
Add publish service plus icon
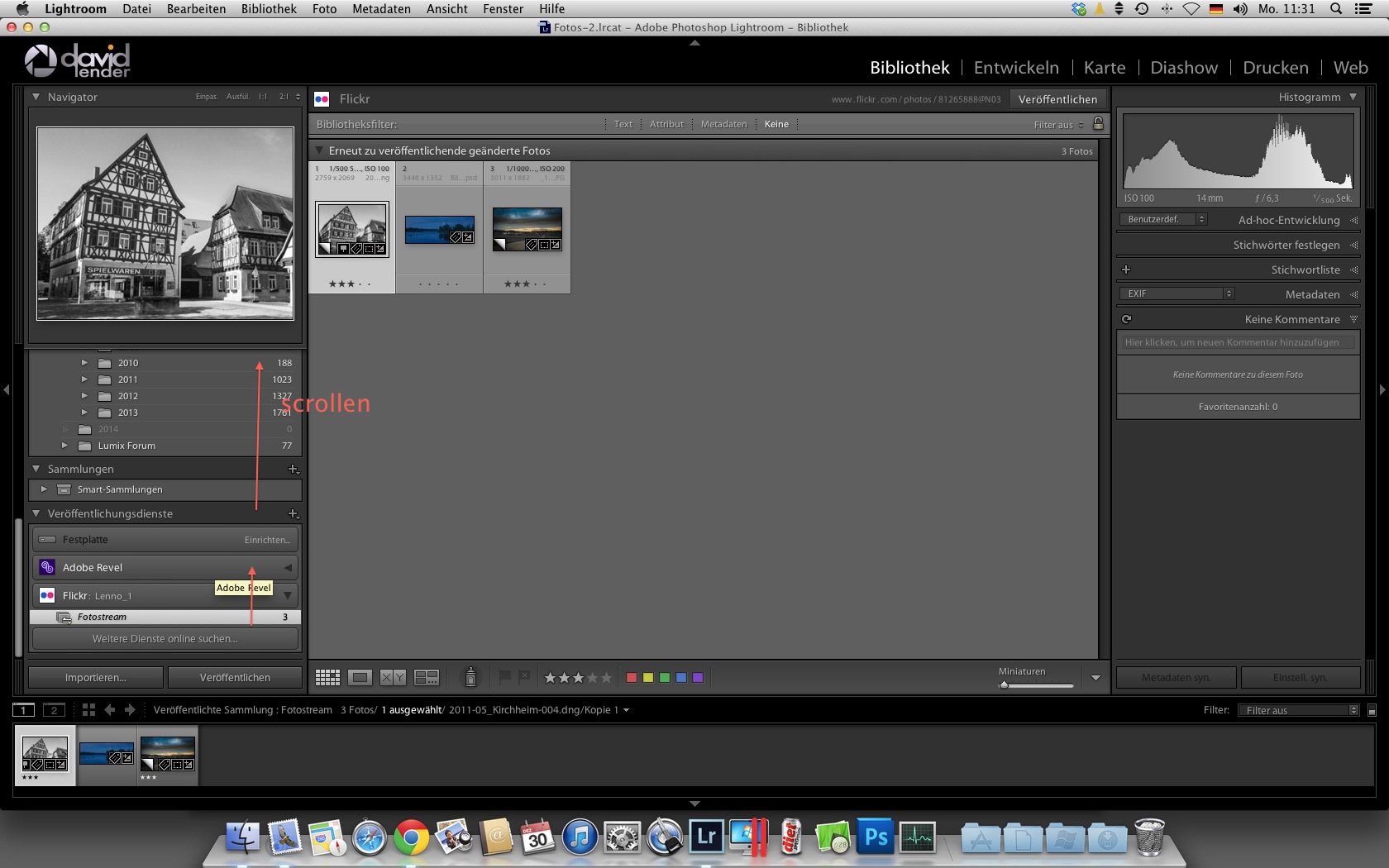[293, 513]
